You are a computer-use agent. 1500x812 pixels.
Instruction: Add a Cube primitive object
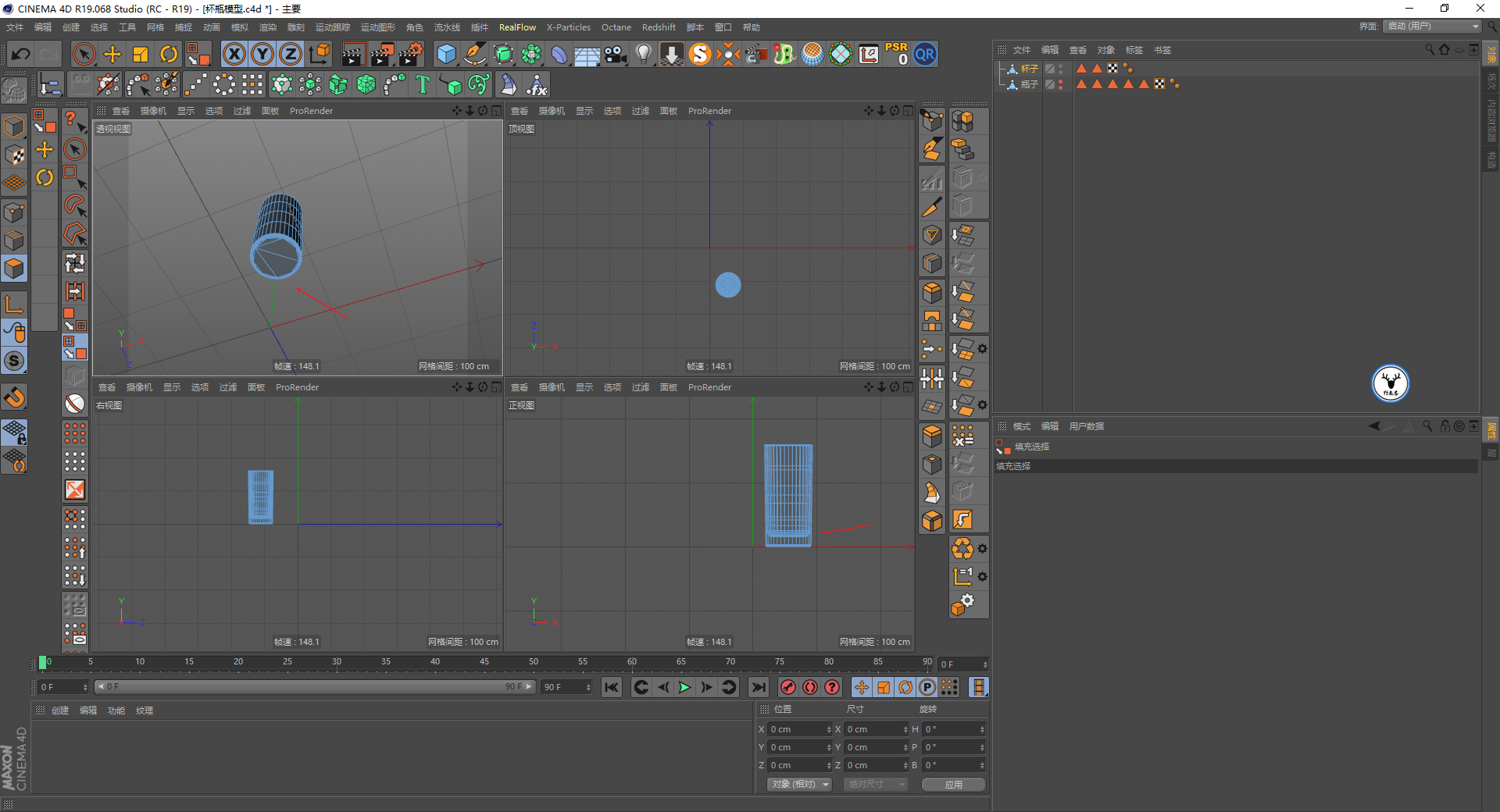(446, 55)
